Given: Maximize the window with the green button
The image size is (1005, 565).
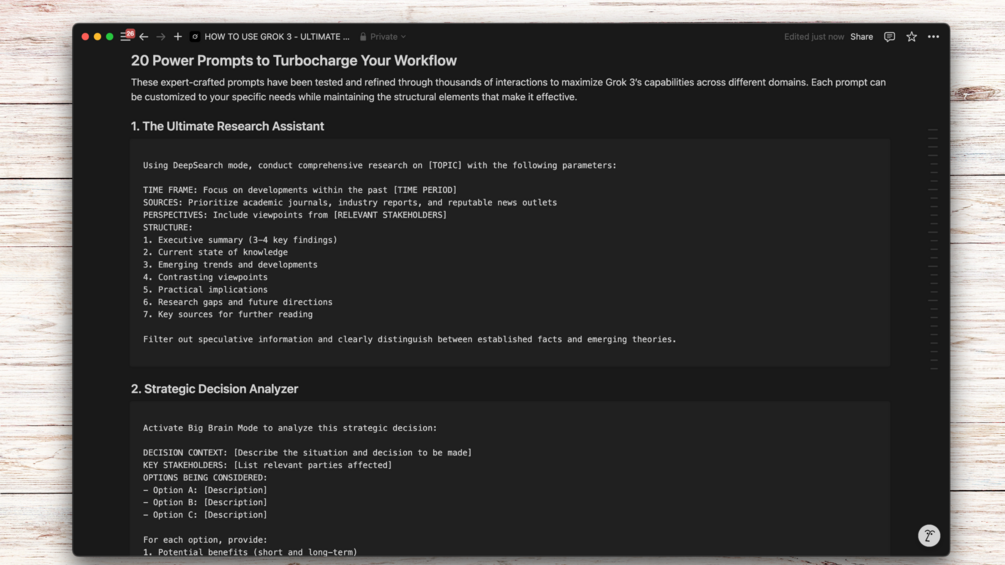Looking at the screenshot, I should (110, 37).
